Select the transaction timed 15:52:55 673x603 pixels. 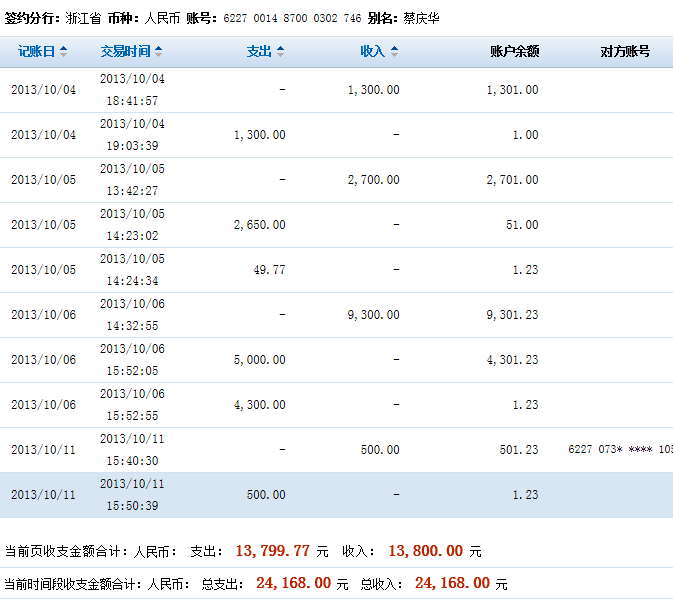pyautogui.click(x=132, y=405)
